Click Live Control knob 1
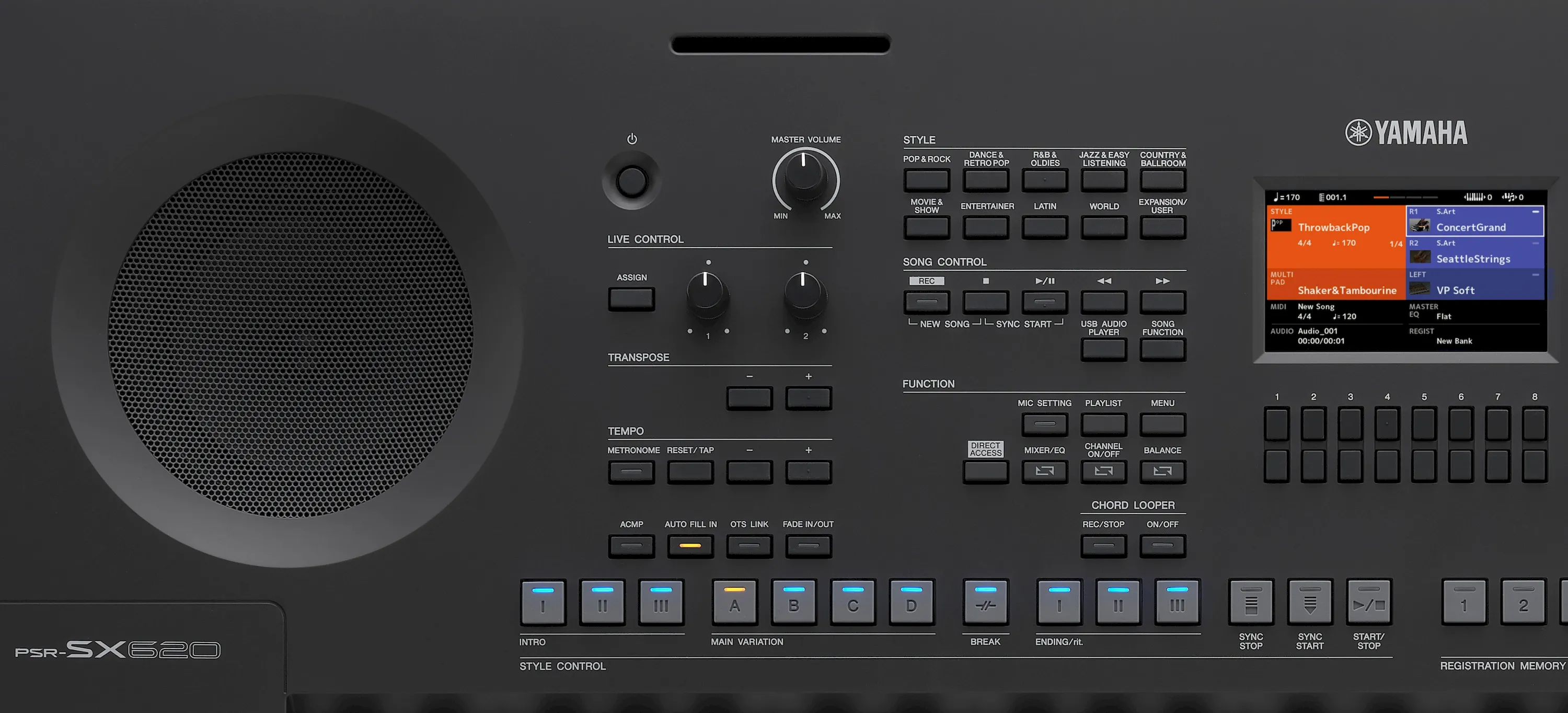This screenshot has height=713, width=1568. 707,294
